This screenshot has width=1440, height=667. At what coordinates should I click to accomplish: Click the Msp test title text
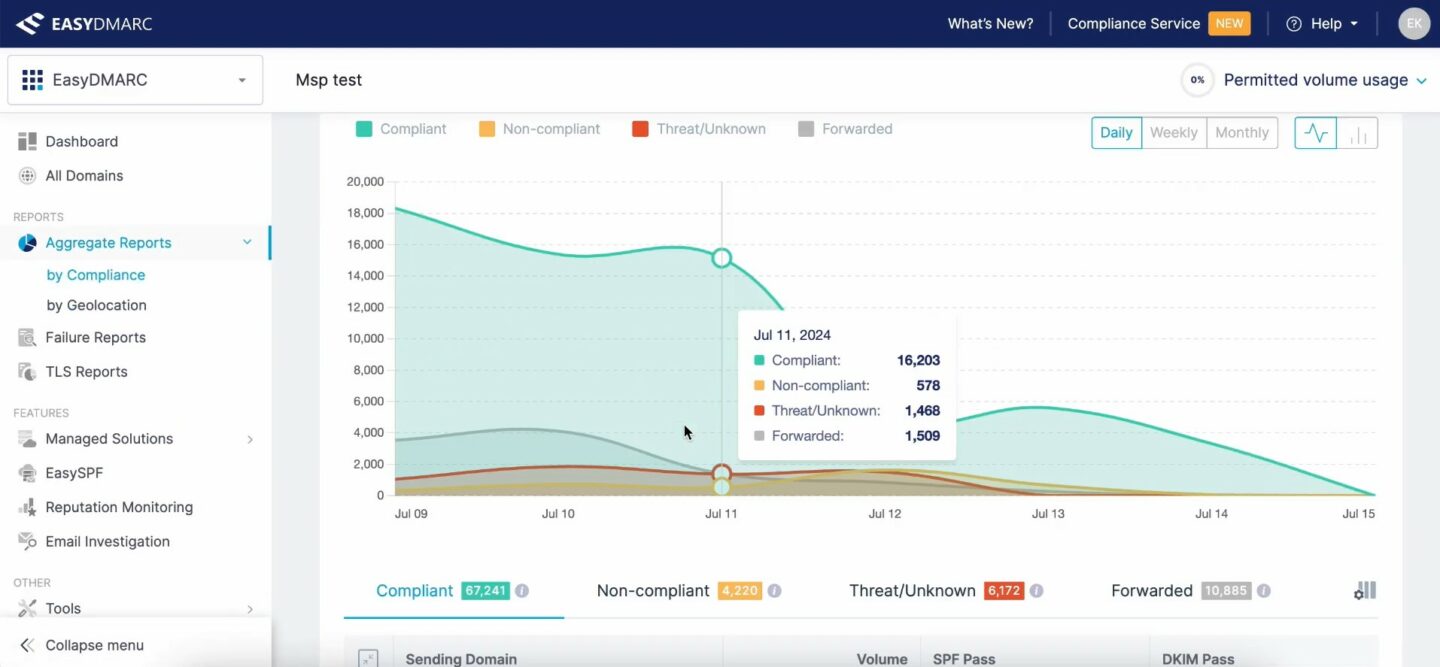(x=329, y=80)
